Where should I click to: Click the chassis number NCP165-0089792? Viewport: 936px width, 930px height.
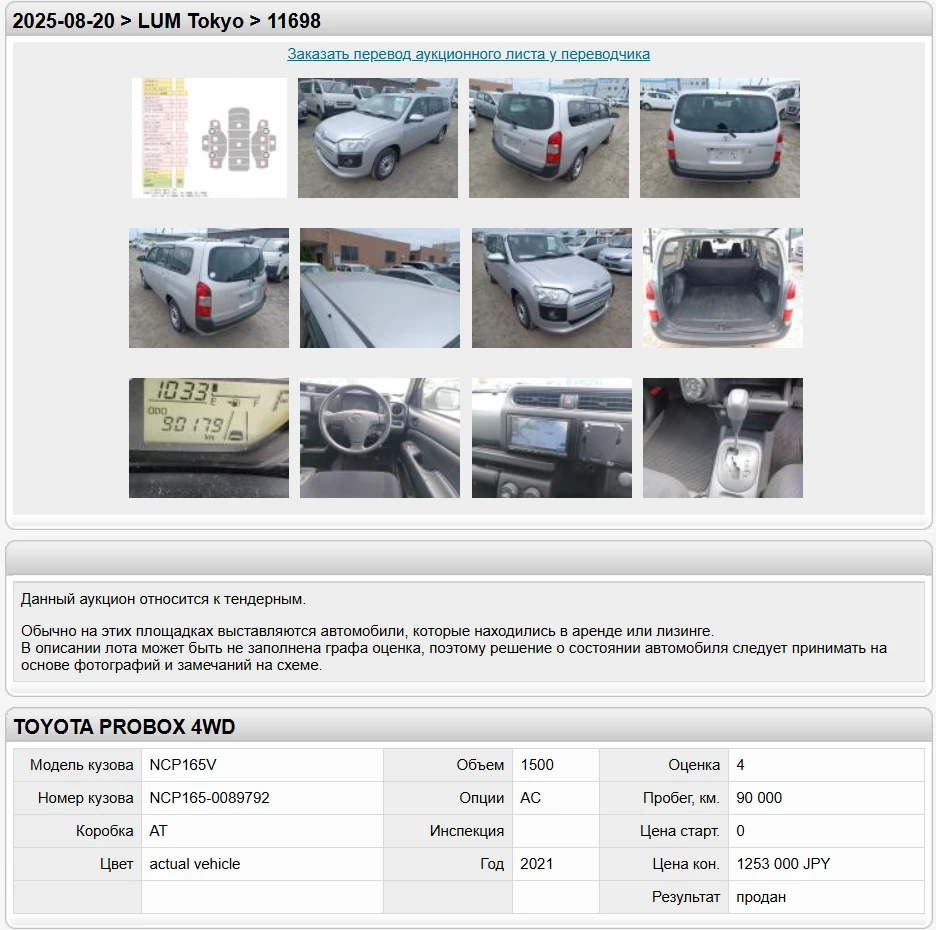point(209,798)
